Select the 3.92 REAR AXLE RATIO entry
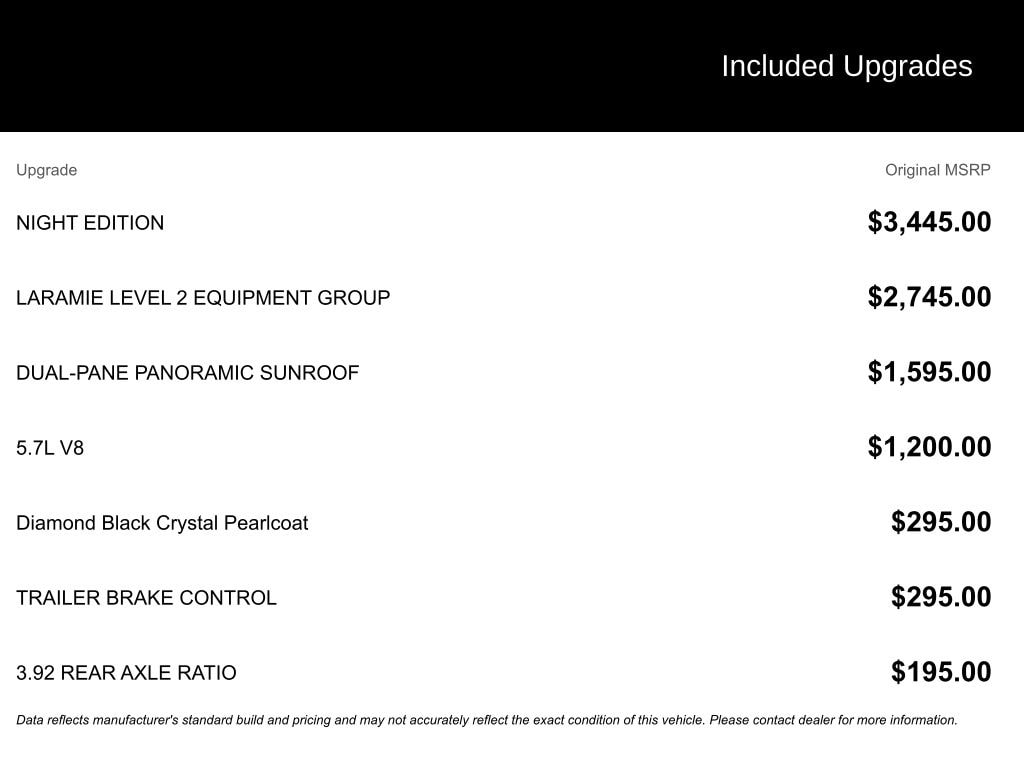The height and width of the screenshot is (768, 1024). click(x=126, y=673)
